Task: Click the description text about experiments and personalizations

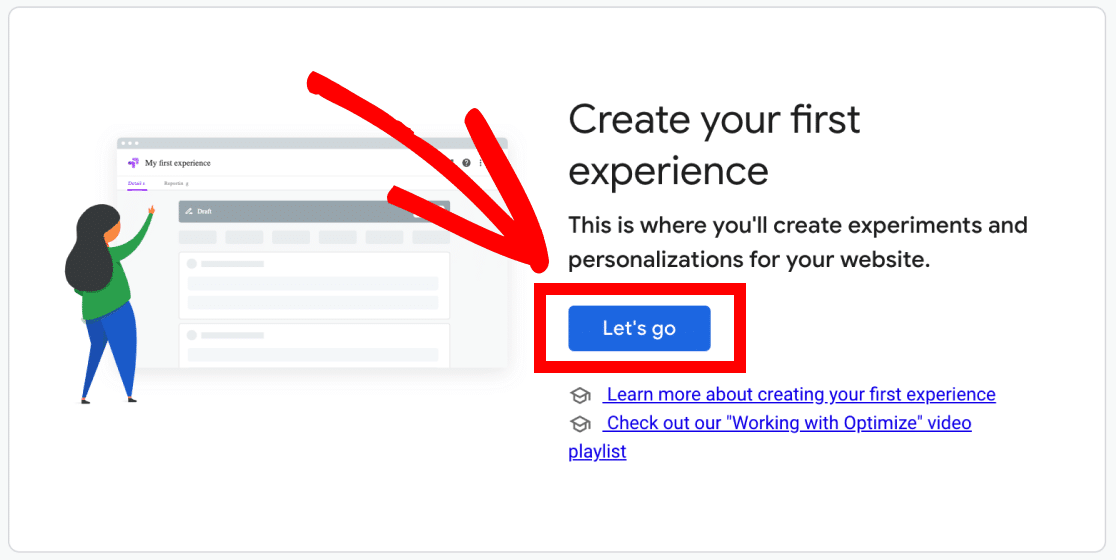Action: [x=798, y=243]
